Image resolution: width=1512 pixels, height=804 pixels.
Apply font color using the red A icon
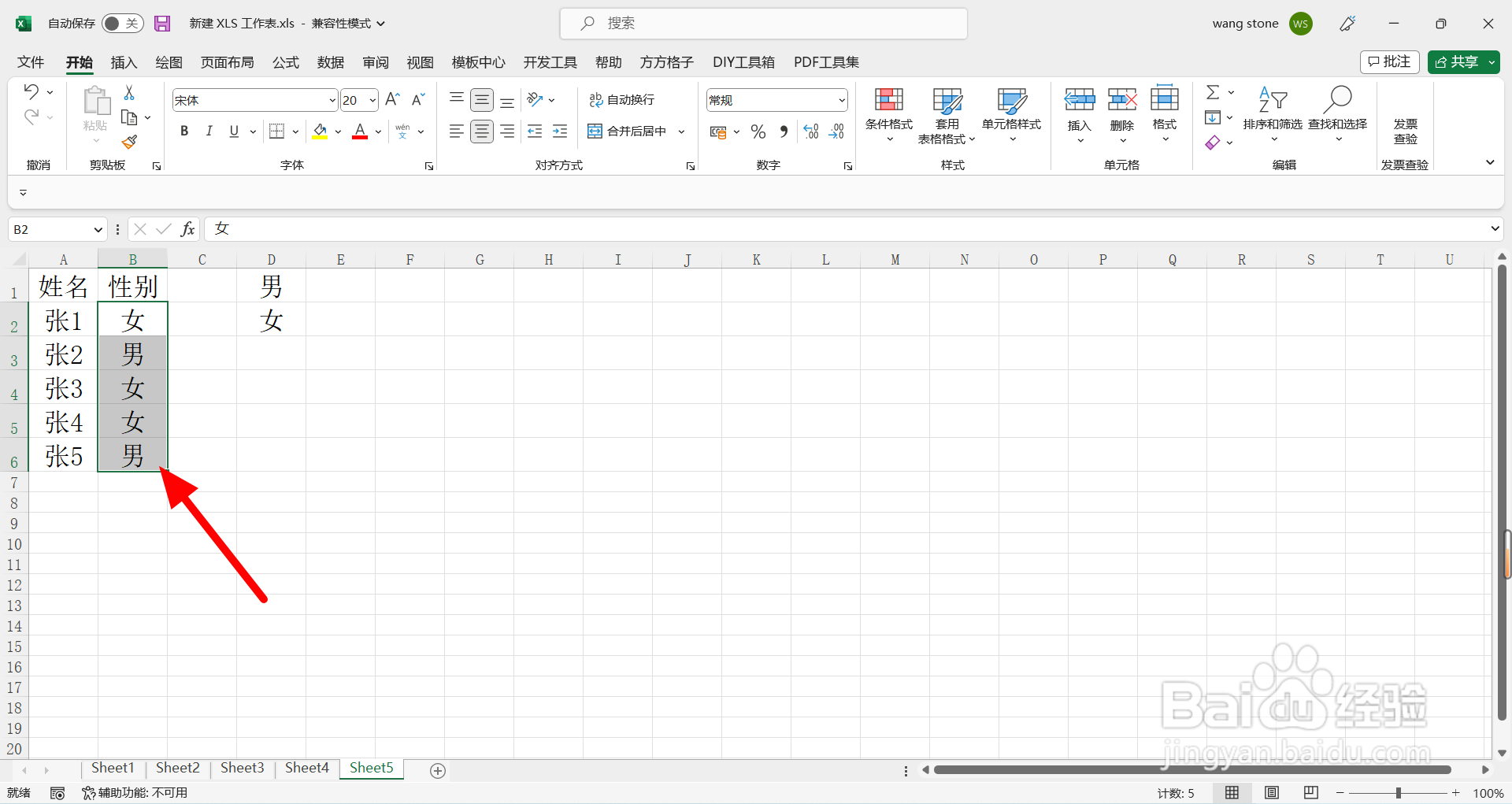360,132
